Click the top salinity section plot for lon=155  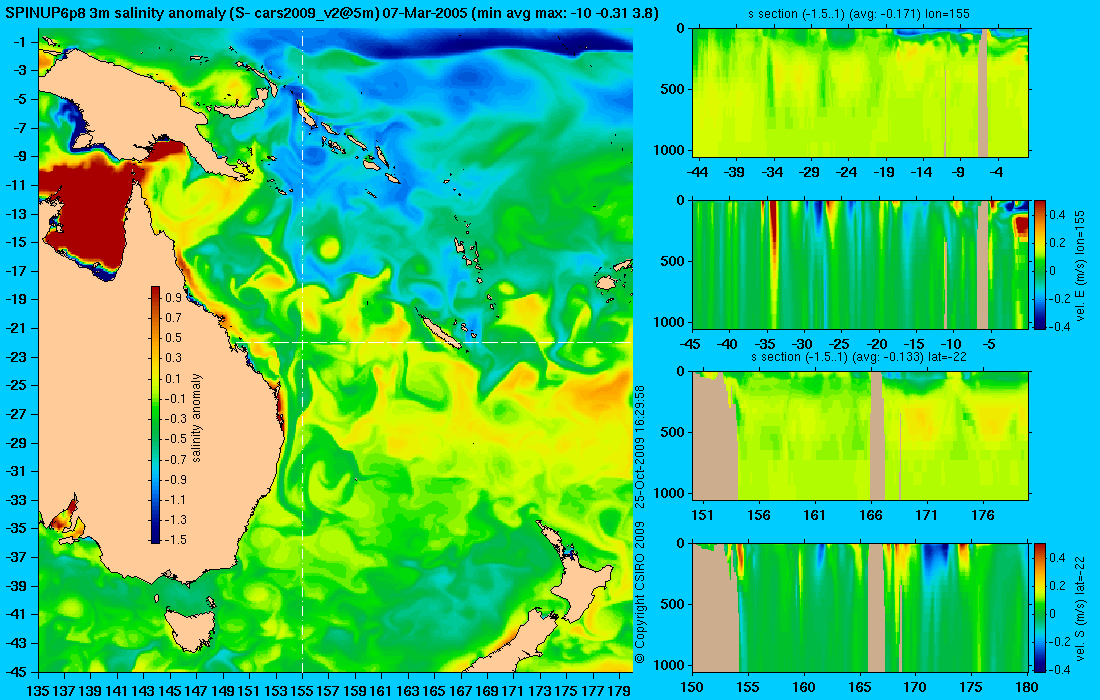click(861, 93)
